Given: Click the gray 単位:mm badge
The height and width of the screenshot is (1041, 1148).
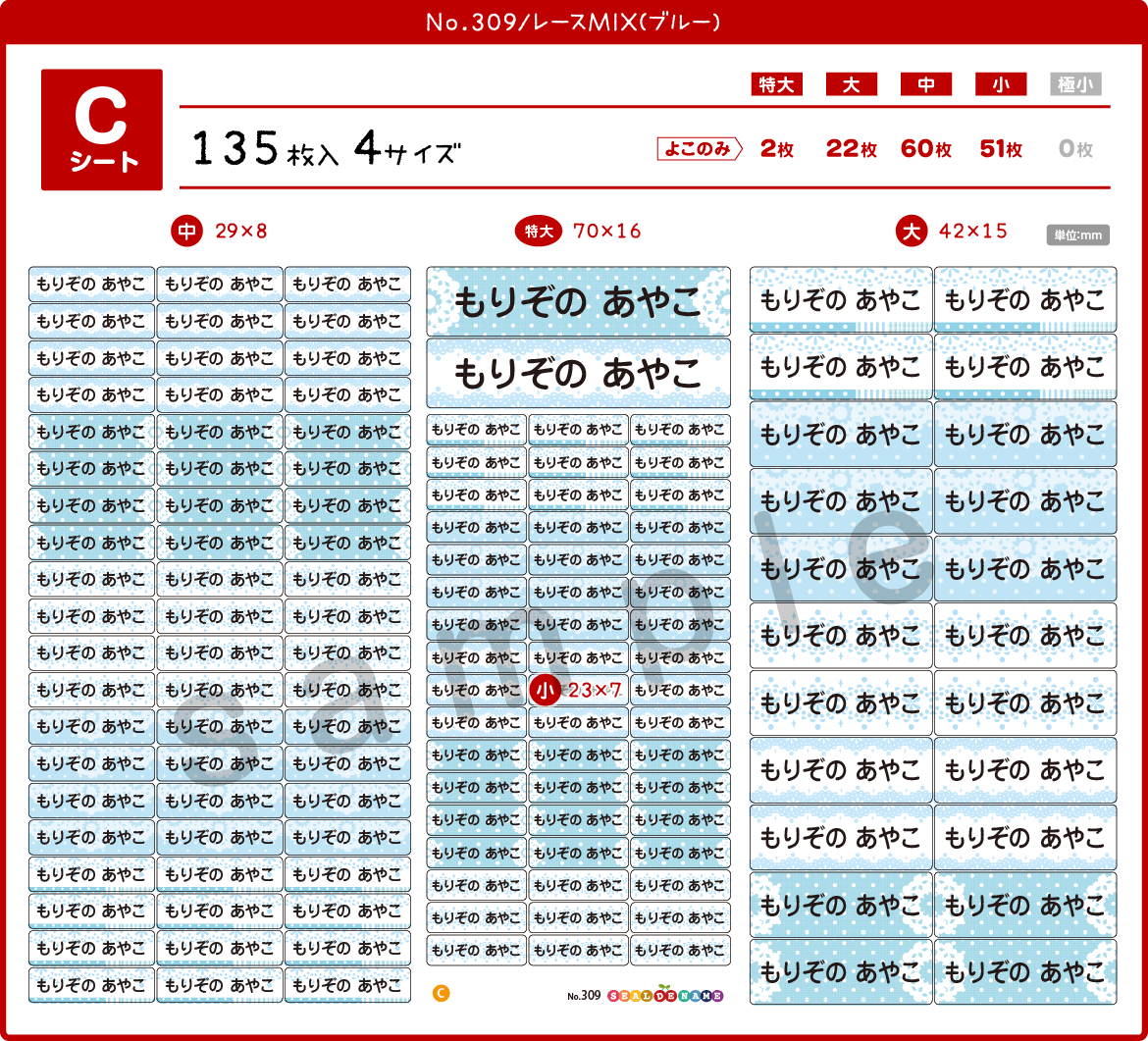Looking at the screenshot, I should coord(1077,235).
